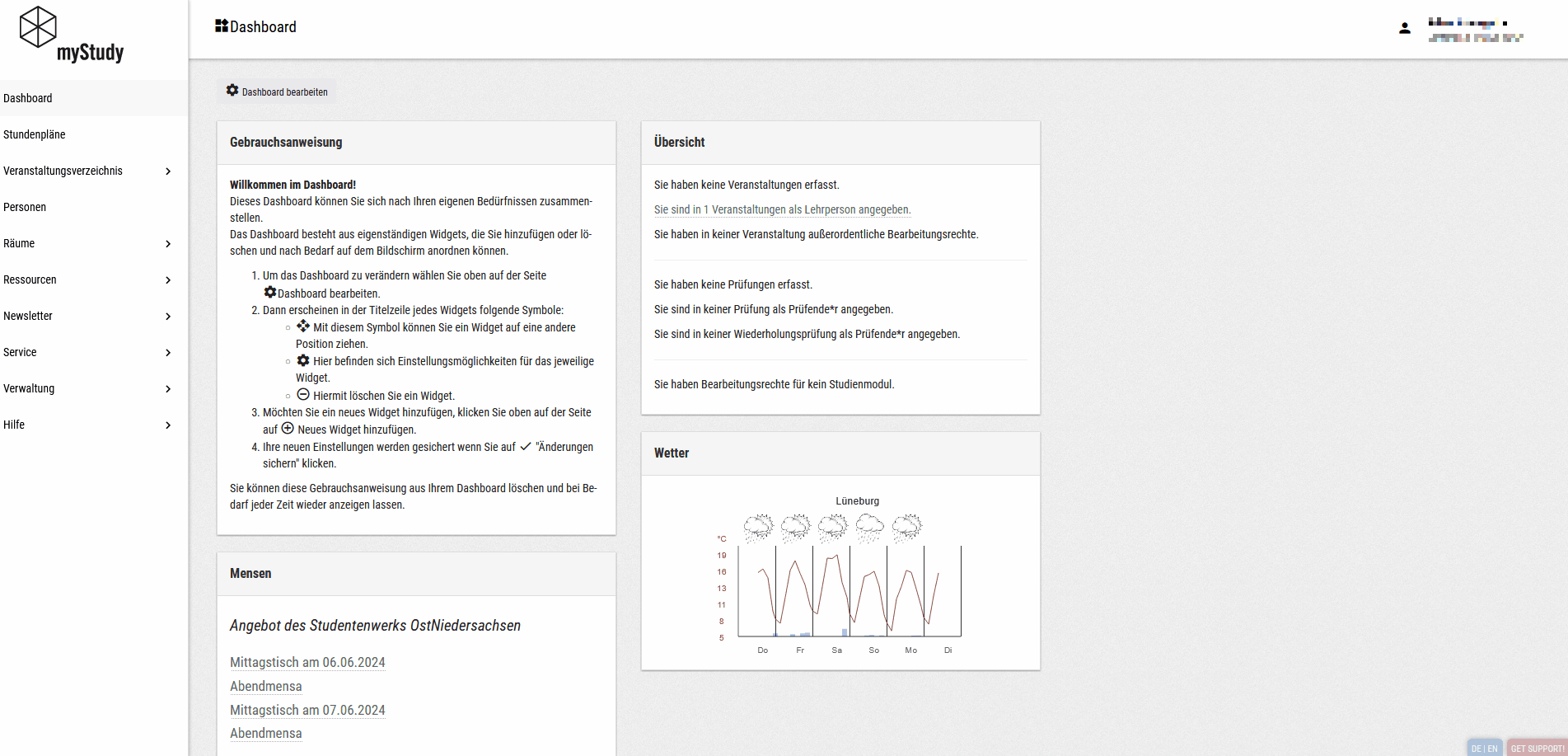This screenshot has width=1568, height=756.
Task: Open link about 1 Veranstaltungen als Lehrperson
Action: (782, 209)
